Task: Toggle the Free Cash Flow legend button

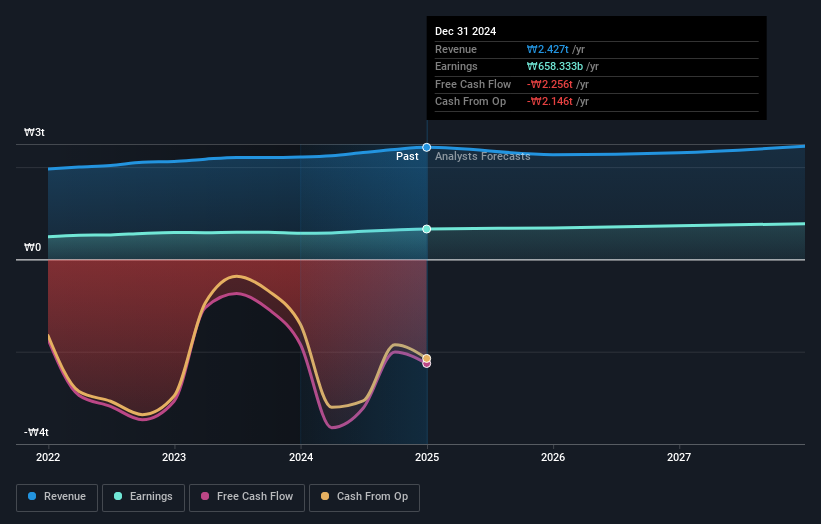Action: 247,497
